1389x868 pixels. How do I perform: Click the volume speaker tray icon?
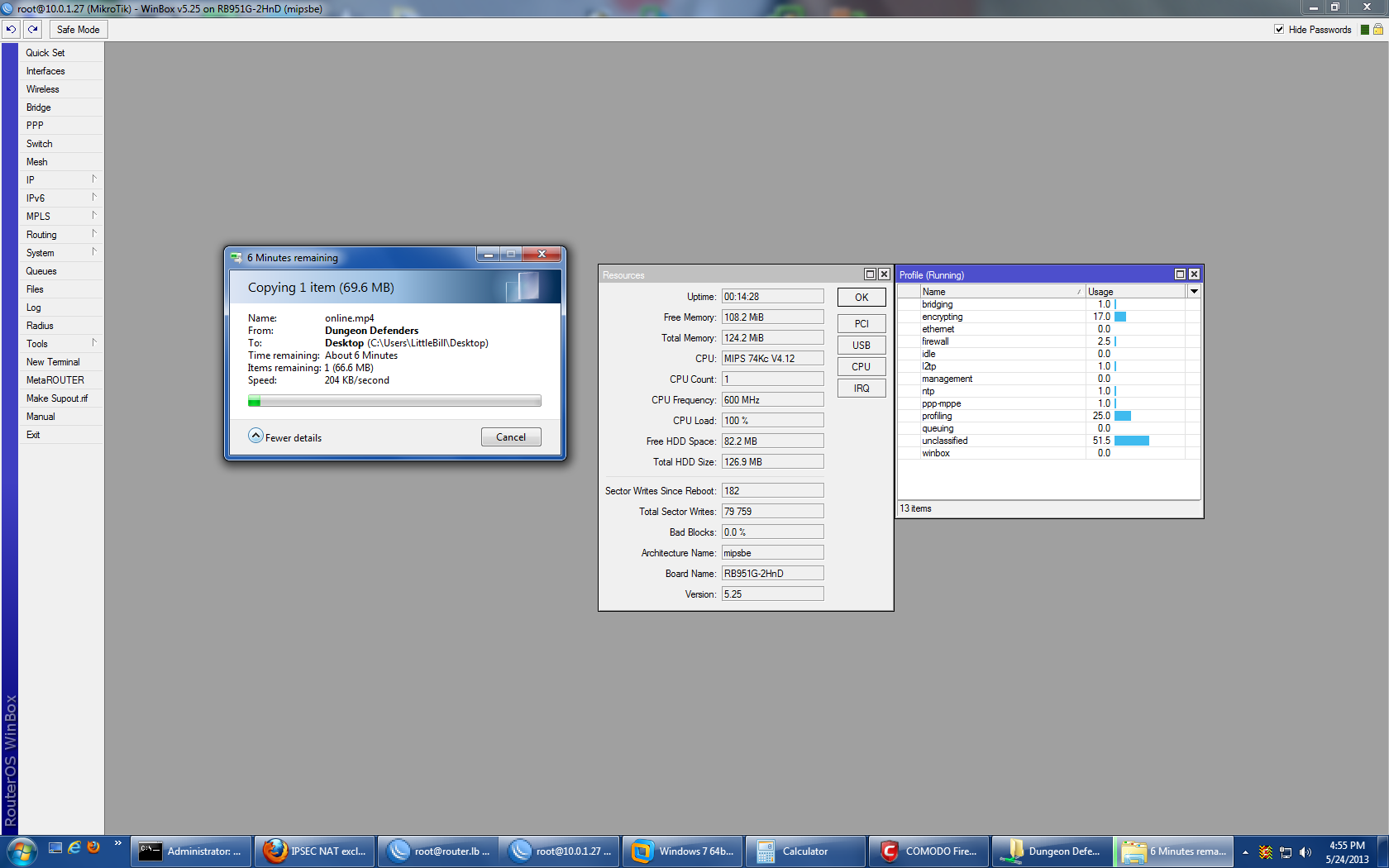[x=1305, y=852]
